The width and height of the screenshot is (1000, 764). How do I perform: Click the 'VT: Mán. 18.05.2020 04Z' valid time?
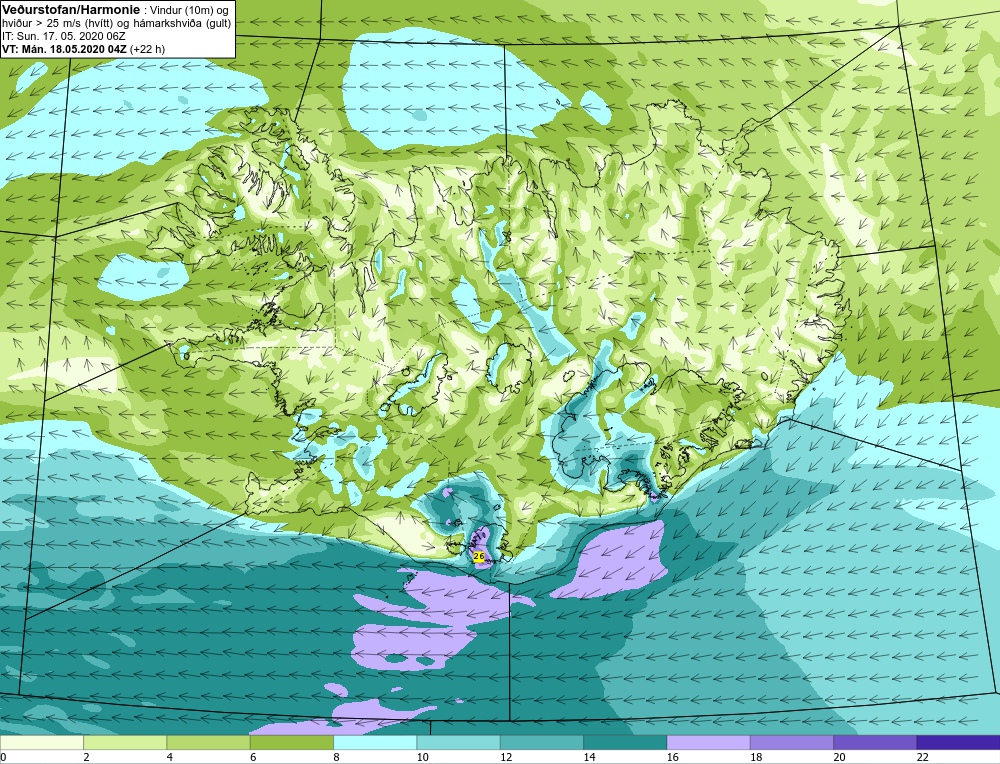coord(64,49)
